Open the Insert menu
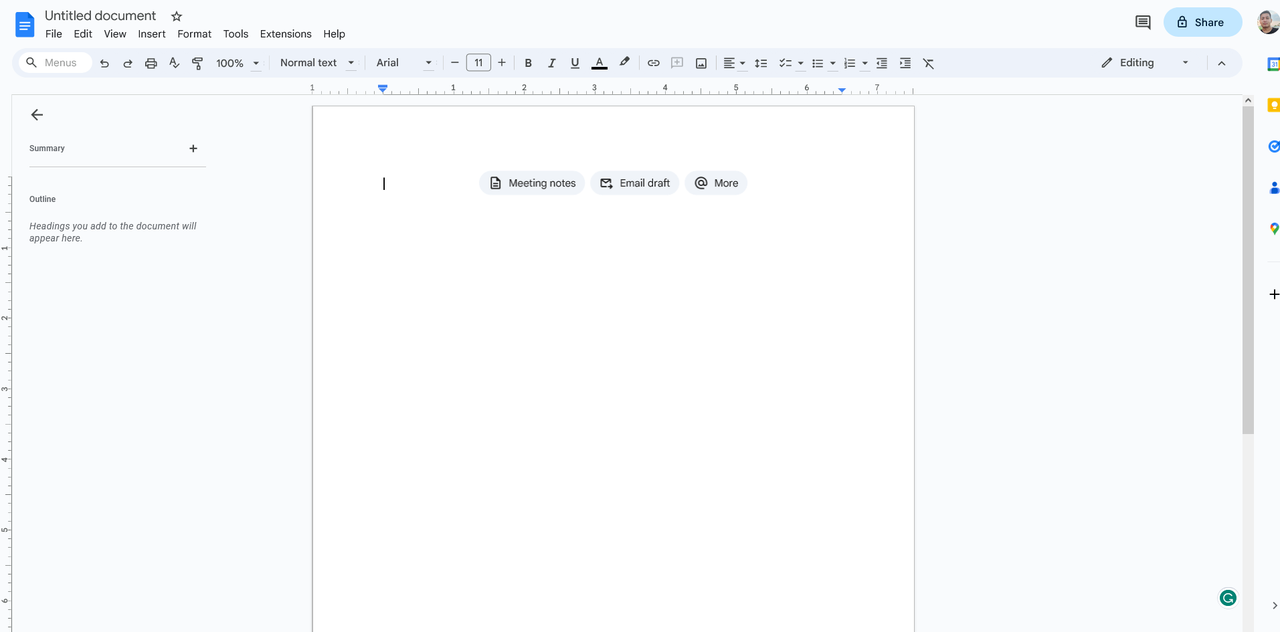The width and height of the screenshot is (1280, 632). [x=152, y=34]
